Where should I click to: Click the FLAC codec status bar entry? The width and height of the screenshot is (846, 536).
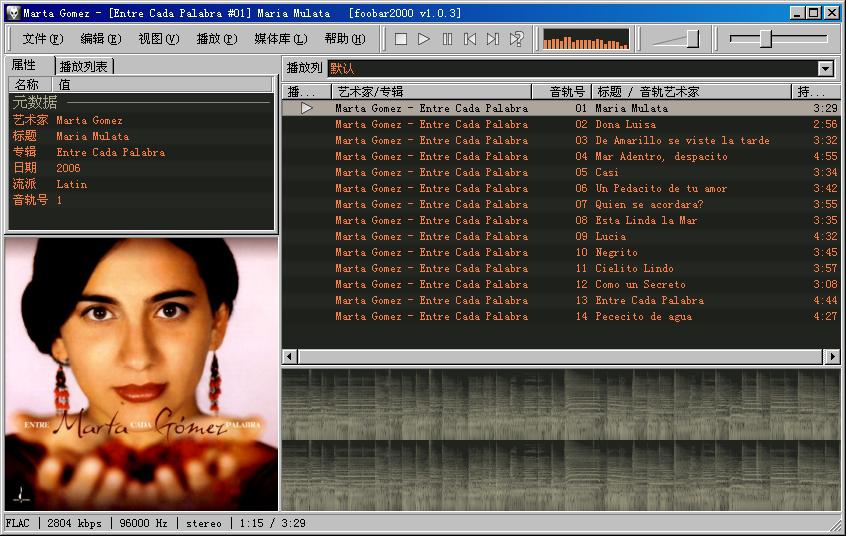[18, 523]
